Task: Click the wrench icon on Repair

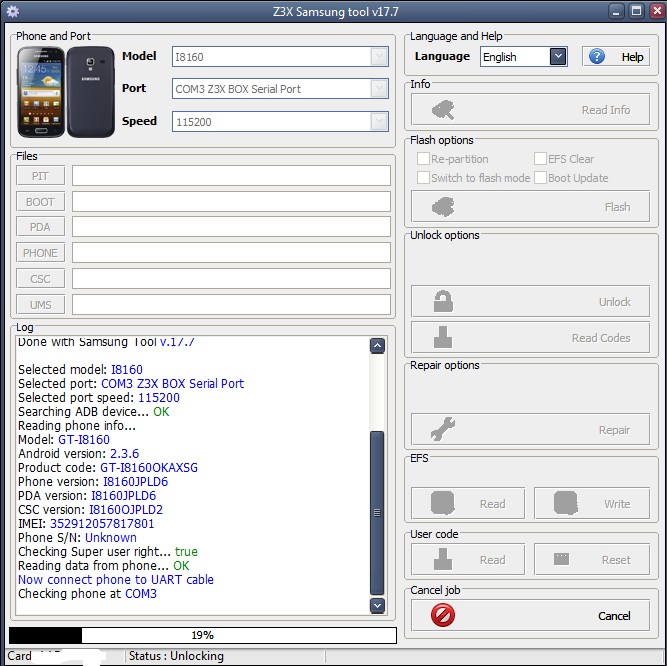Action: (442, 429)
